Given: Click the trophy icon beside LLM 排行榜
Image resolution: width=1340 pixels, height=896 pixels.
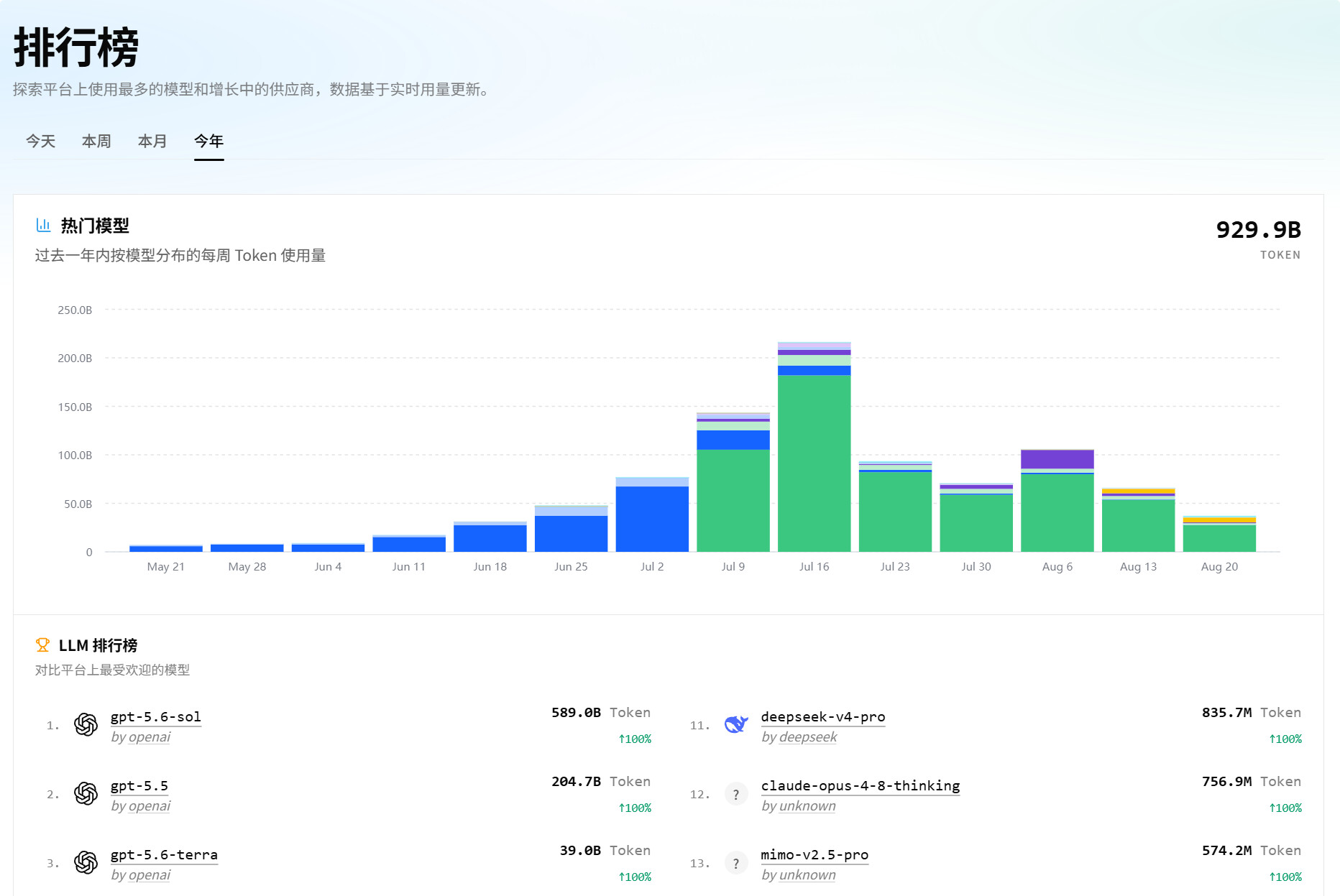Looking at the screenshot, I should coord(42,645).
